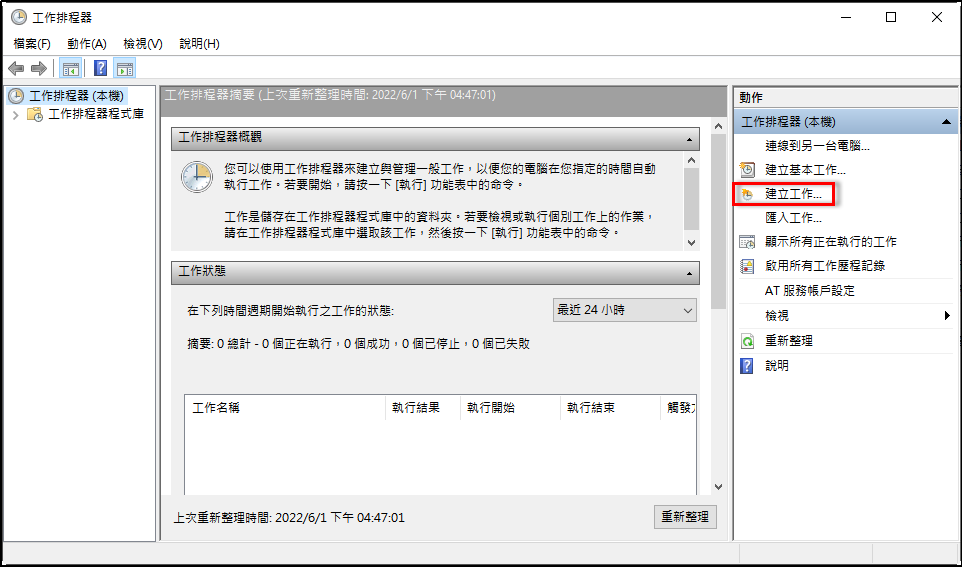
Task: Click the blue question mark help toolbar icon
Action: 100,68
